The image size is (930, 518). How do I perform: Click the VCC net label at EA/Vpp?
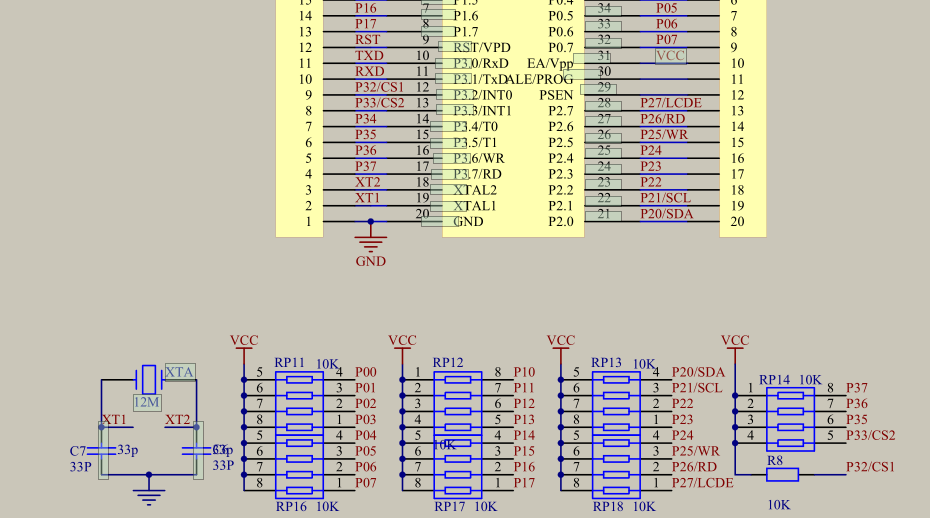(x=671, y=56)
